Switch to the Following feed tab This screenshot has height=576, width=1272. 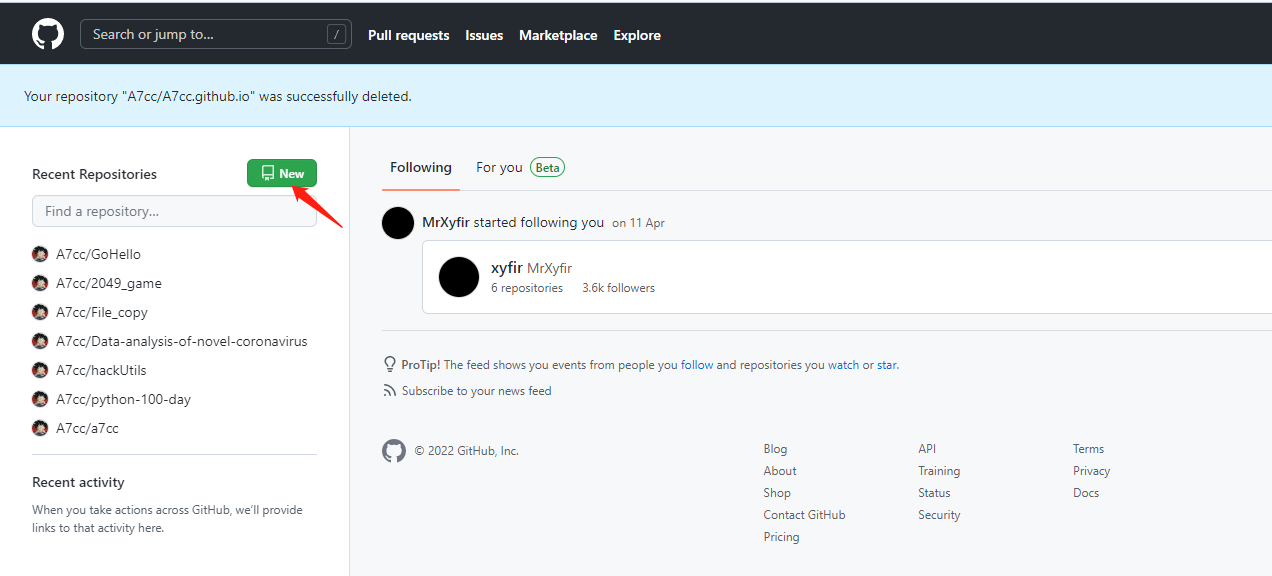pyautogui.click(x=421, y=167)
